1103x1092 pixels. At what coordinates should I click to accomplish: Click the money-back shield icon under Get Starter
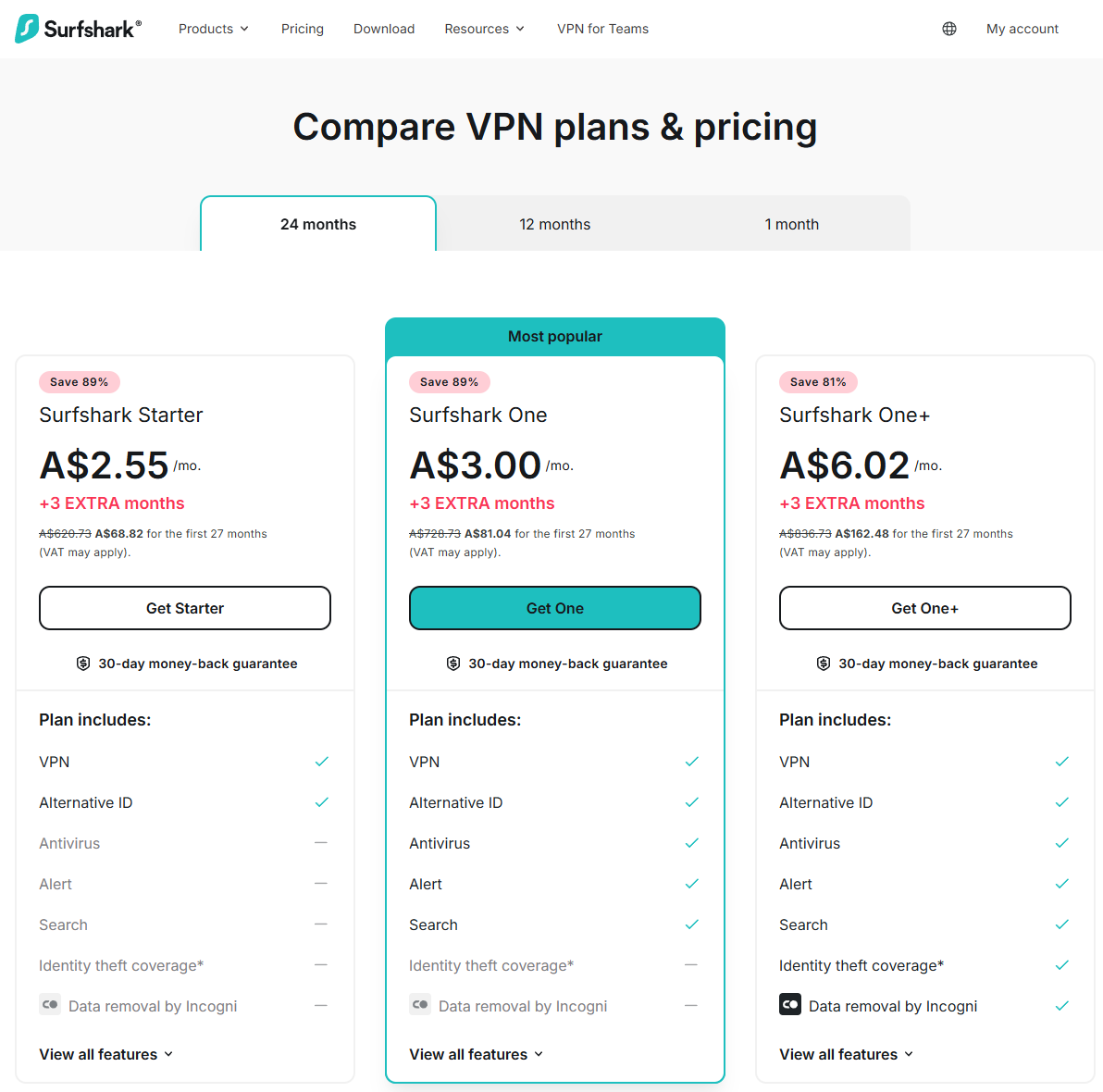83,664
